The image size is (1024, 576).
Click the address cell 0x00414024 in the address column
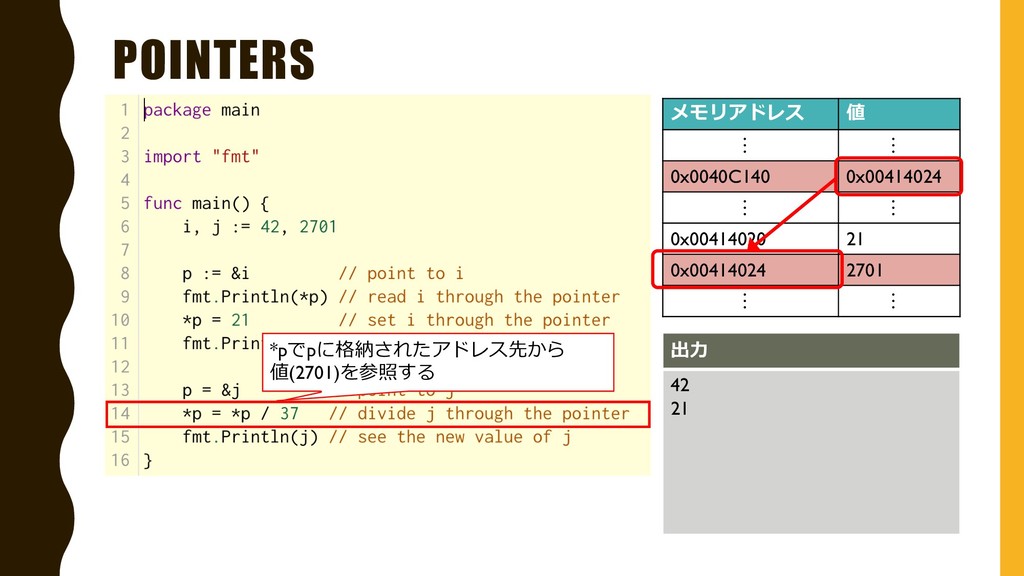(750, 270)
